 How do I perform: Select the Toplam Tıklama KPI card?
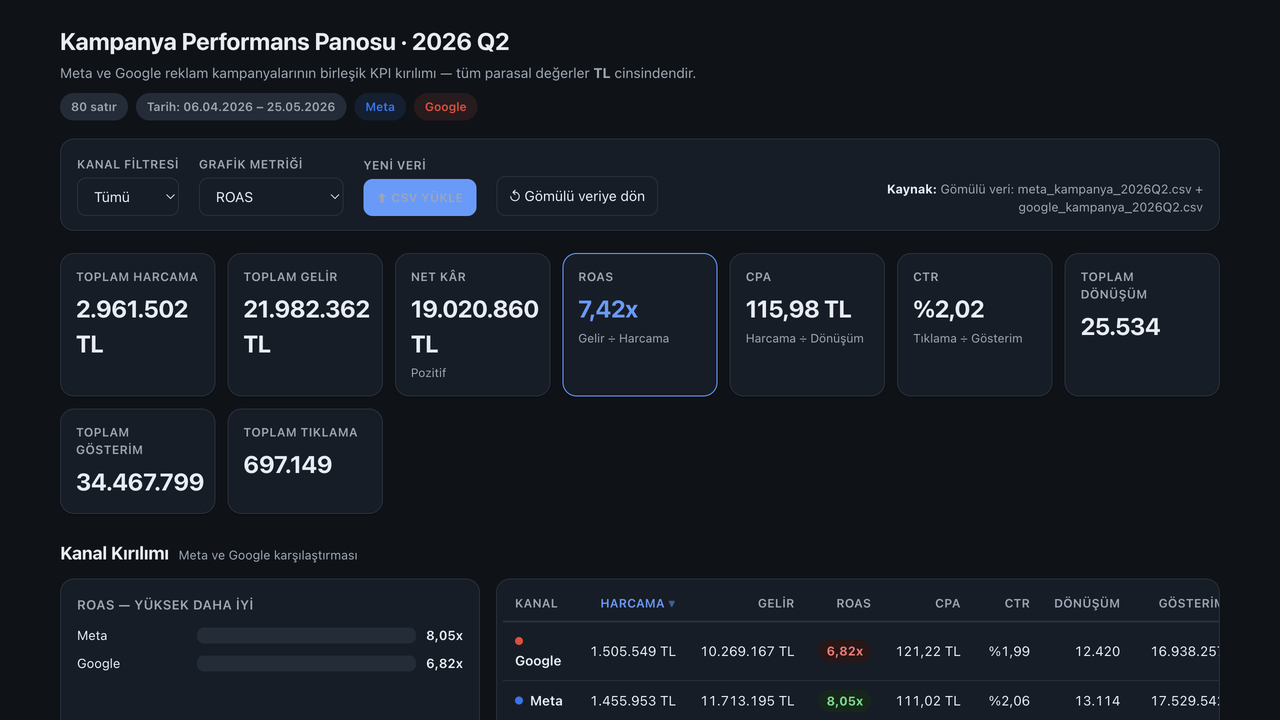coord(305,461)
